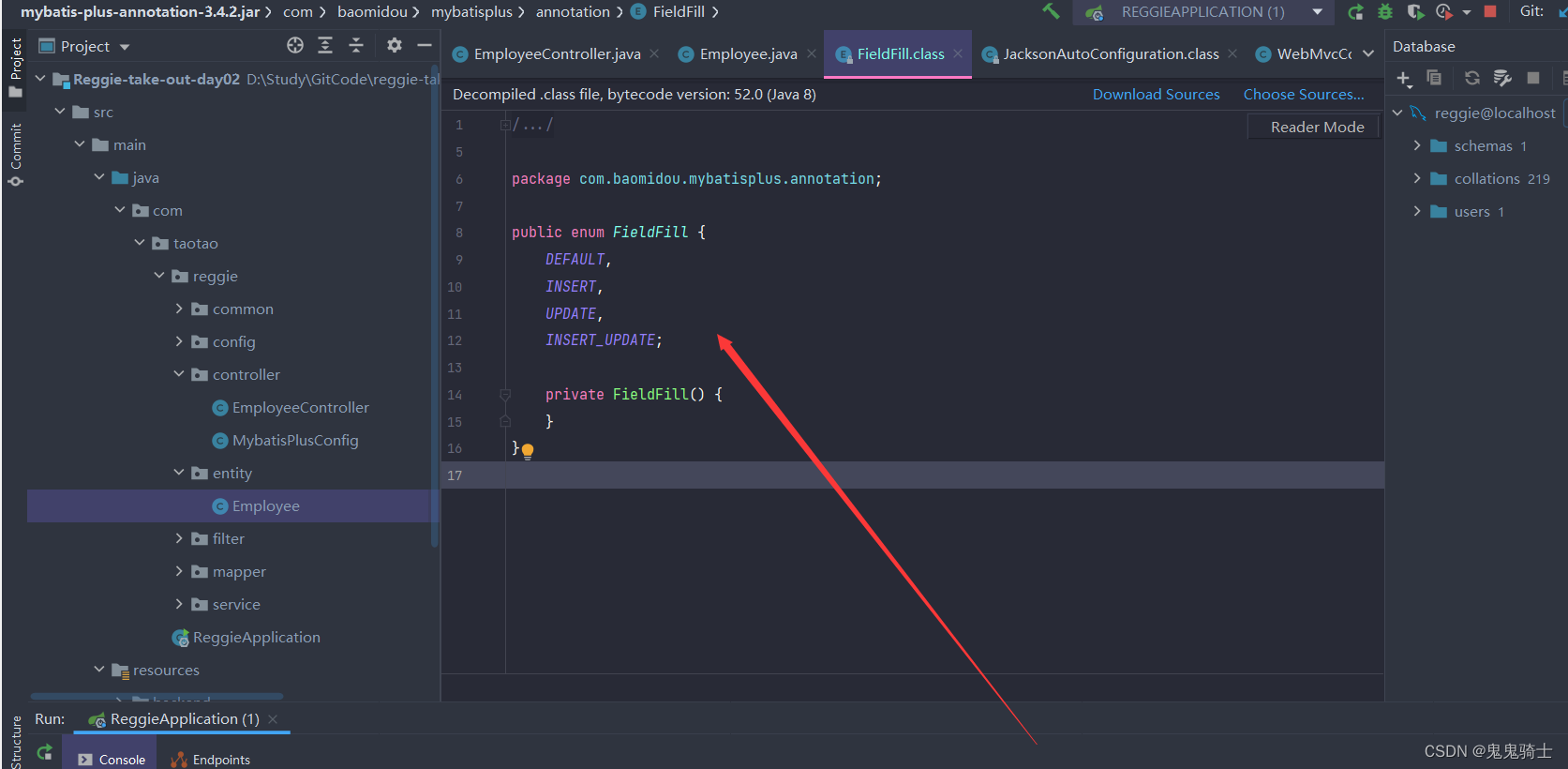Click annotation breadcrumb in navigation bar
1568x769 pixels.
[572, 11]
